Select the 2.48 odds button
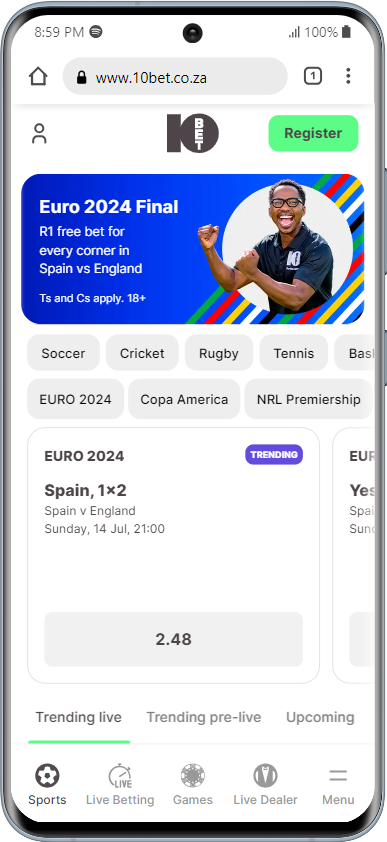The height and width of the screenshot is (842, 387). [x=173, y=639]
